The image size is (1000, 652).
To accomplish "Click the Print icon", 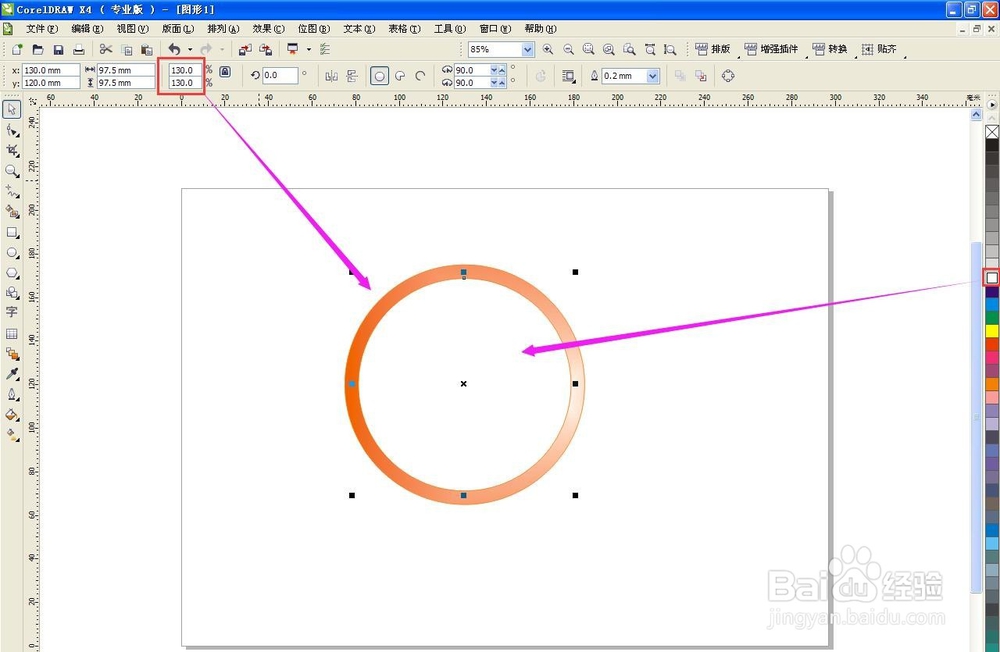I will [78, 49].
